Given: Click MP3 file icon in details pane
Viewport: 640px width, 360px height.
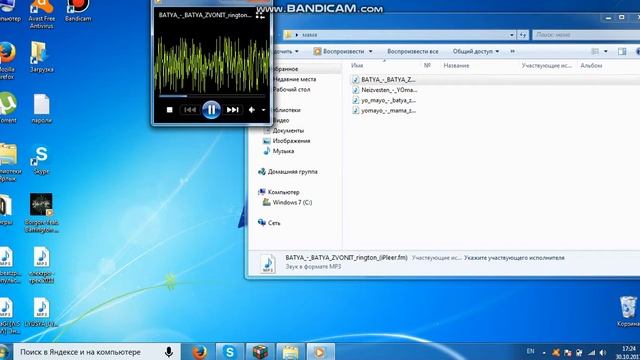Looking at the screenshot, I should tap(268, 263).
